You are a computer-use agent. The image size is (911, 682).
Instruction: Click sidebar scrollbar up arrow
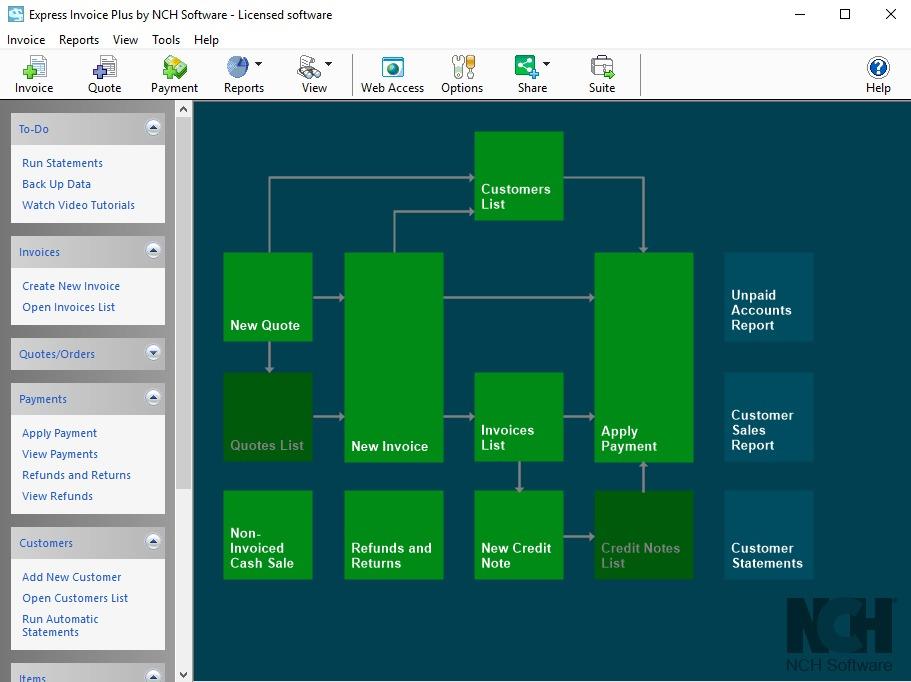[184, 109]
